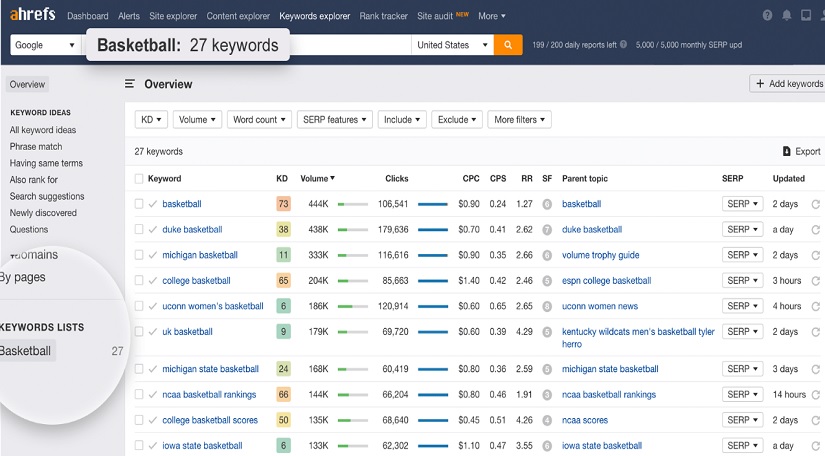825x456 pixels.
Task: Open the Include filter dropdown
Action: [x=402, y=119]
